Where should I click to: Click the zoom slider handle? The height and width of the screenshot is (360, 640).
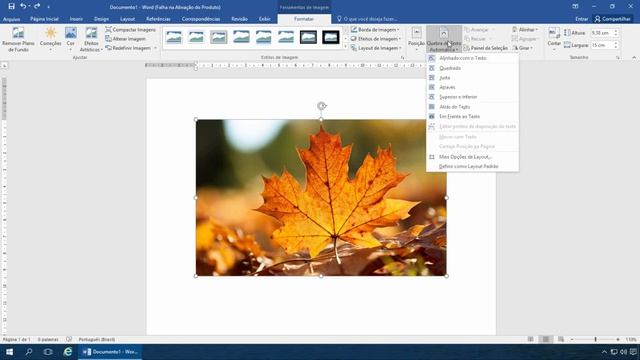(x=596, y=340)
